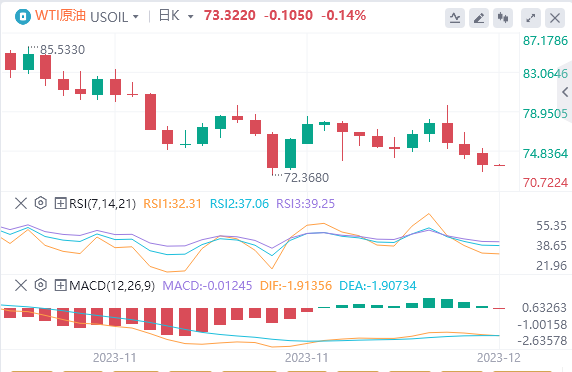The image size is (572, 372).
Task: Click the RSI(7,14,21) indicator label
Action: (102, 204)
